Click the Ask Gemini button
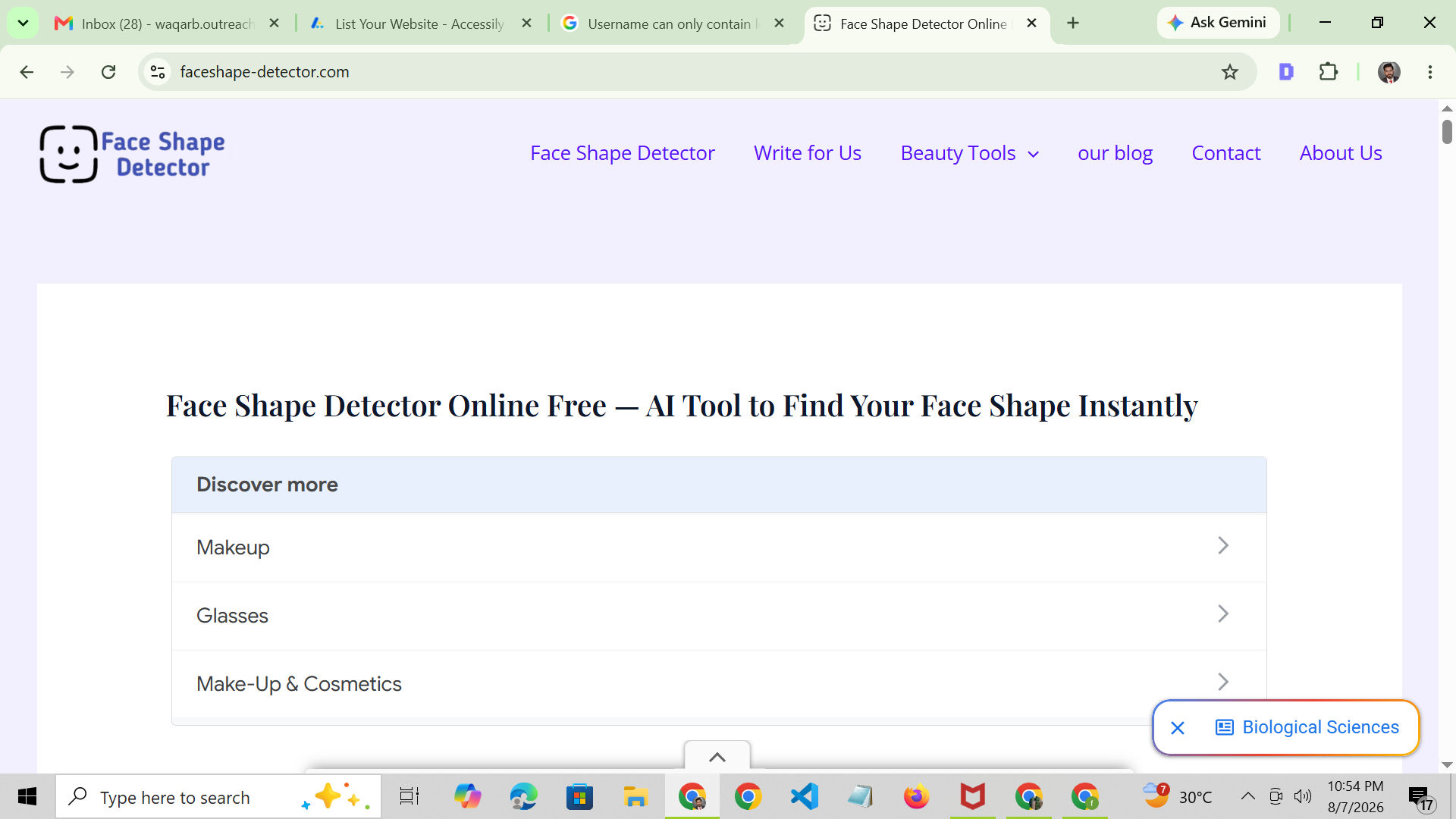 pyautogui.click(x=1218, y=23)
